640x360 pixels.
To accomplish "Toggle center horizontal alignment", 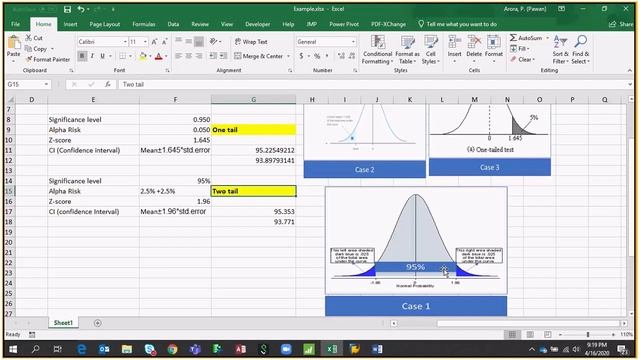I will 188,56.
